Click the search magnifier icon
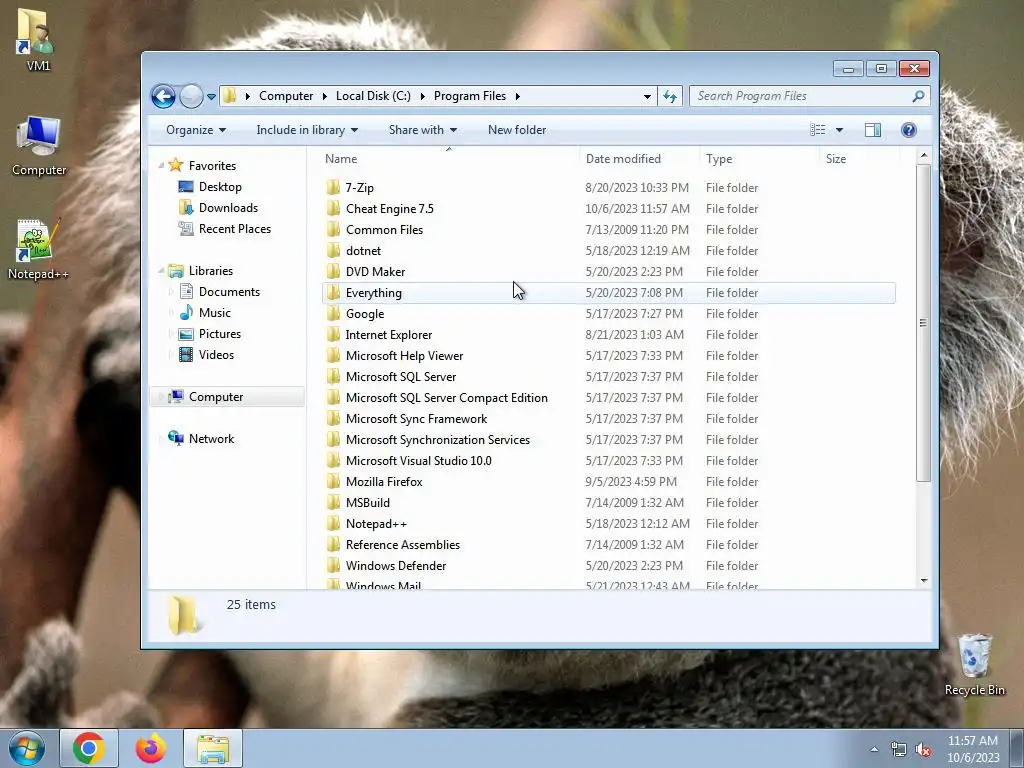The height and width of the screenshot is (768, 1024). [918, 96]
